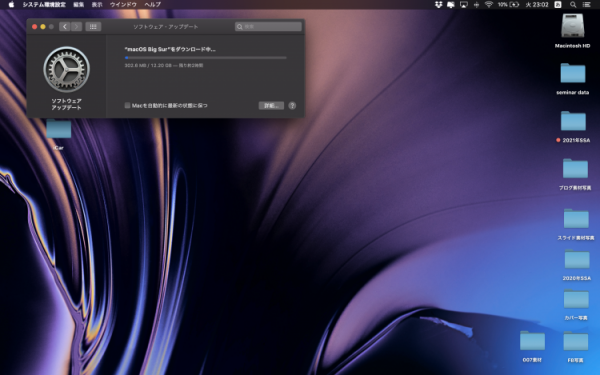The image size is (600, 375).
Task: Open the help question mark button
Action: coord(292,106)
